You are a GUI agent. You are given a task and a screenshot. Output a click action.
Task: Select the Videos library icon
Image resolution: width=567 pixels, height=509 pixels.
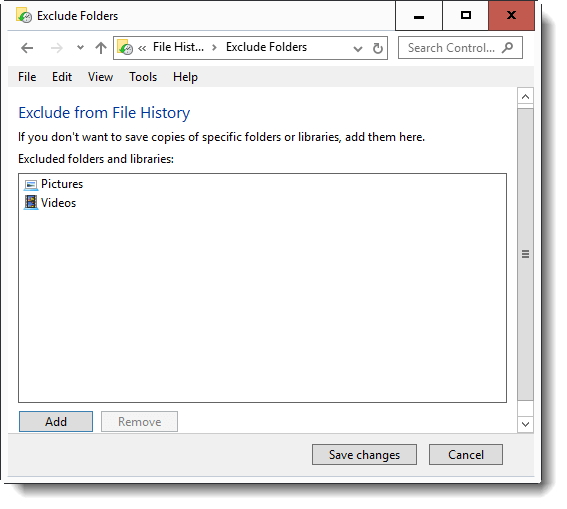tap(31, 202)
